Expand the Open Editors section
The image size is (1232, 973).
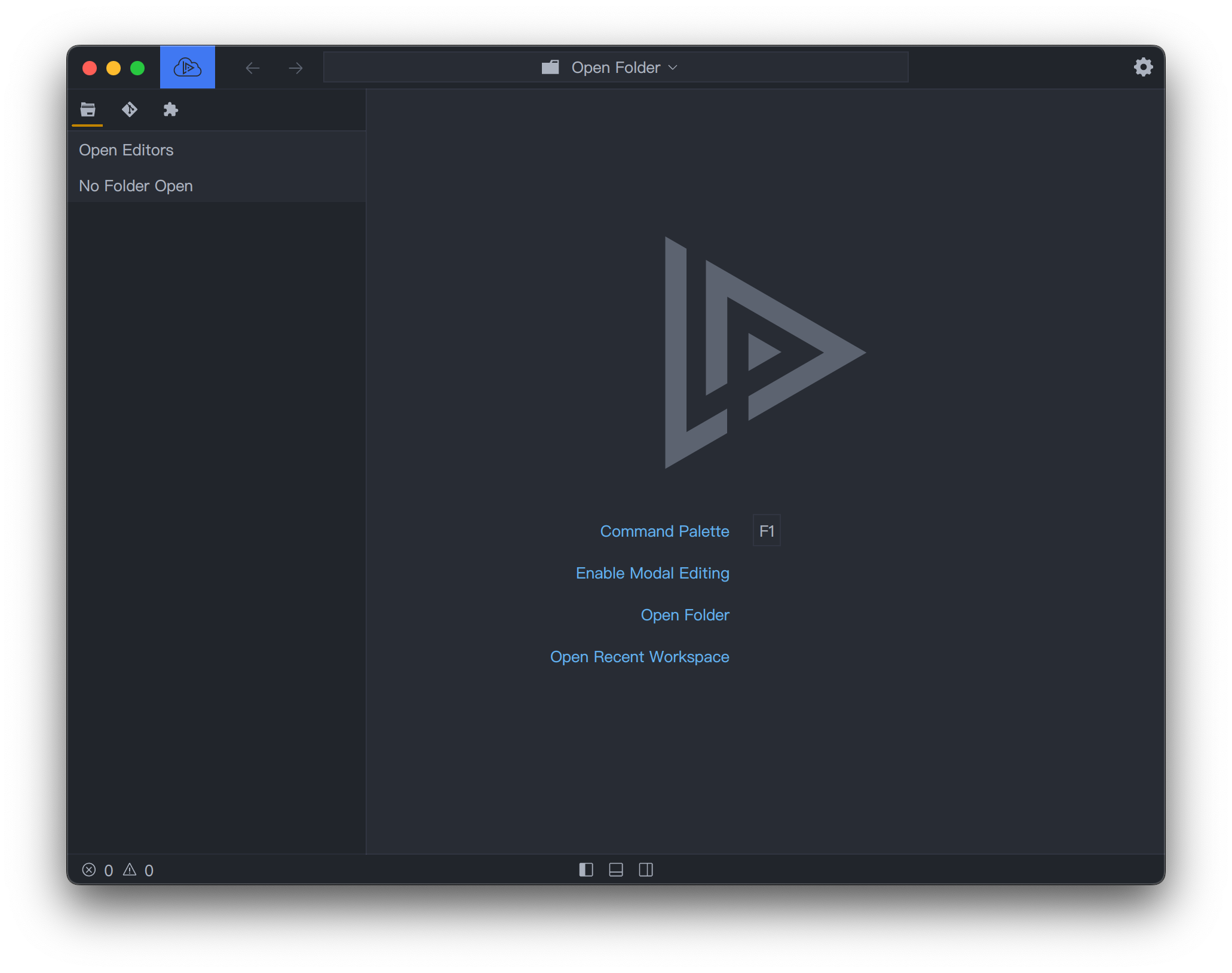point(126,150)
